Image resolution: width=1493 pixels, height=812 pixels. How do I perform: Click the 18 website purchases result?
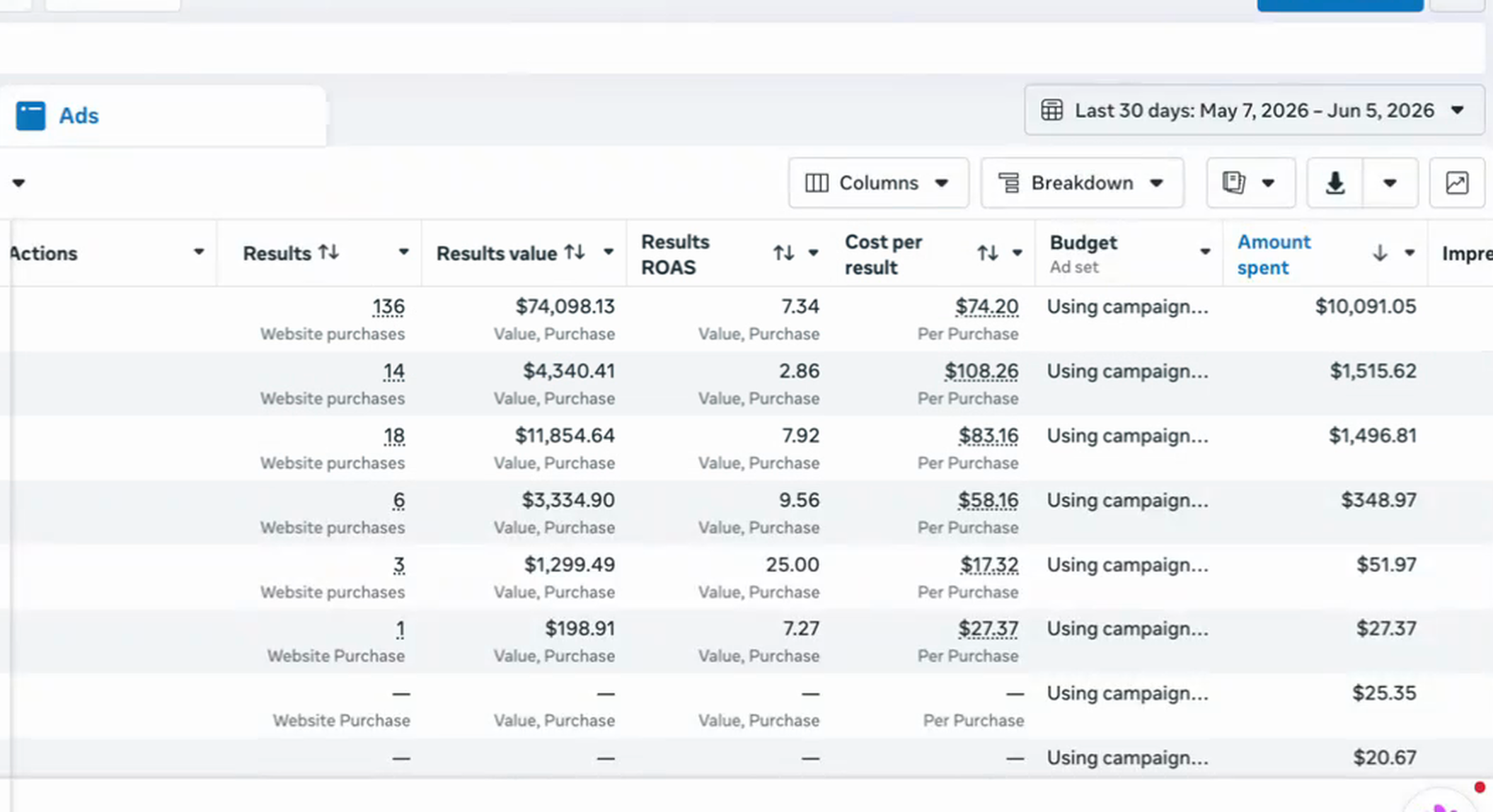(394, 436)
